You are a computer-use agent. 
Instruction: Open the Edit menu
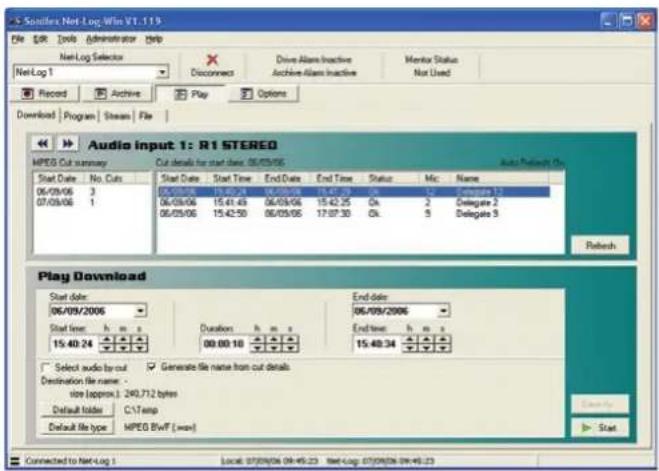(40, 39)
